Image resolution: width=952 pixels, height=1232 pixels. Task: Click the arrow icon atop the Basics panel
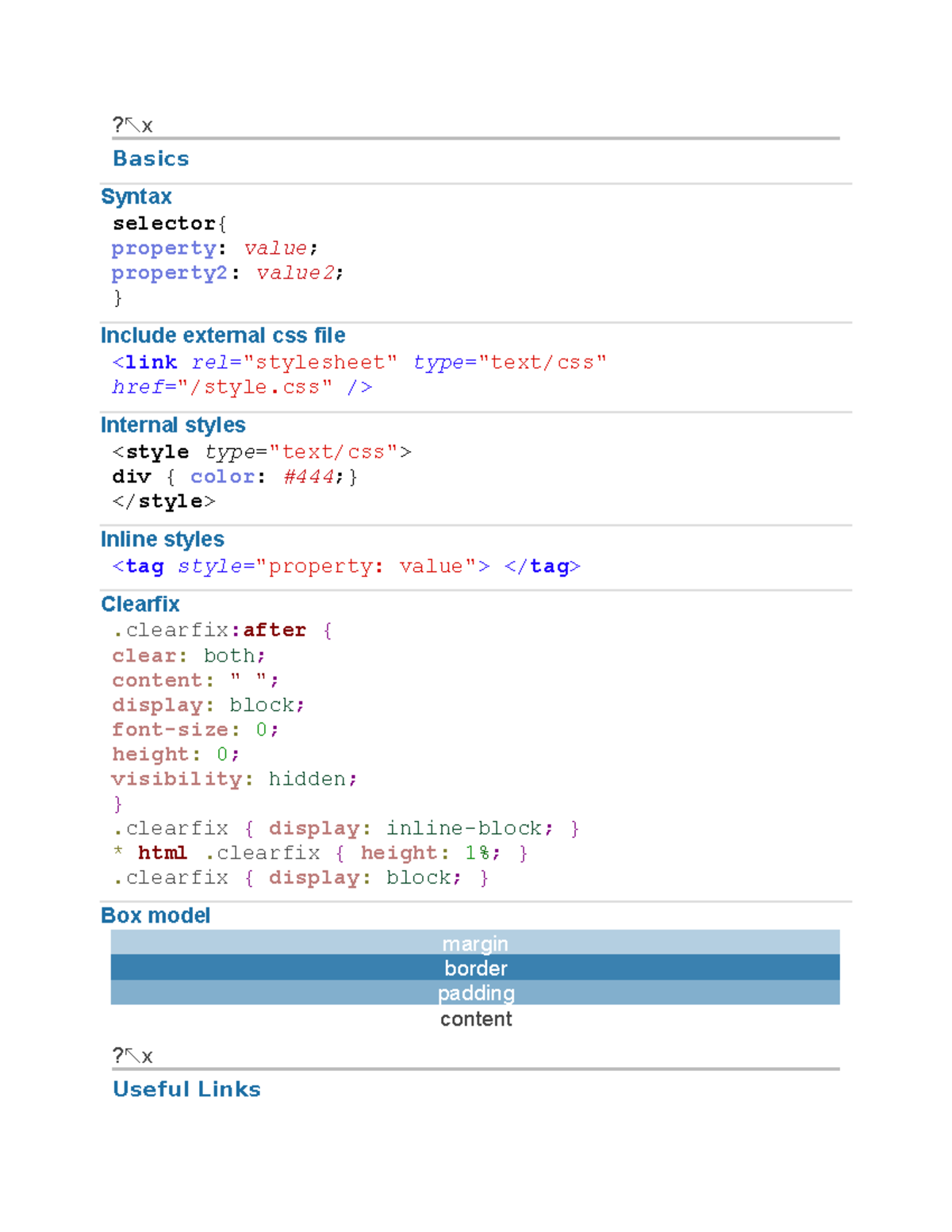(x=132, y=124)
